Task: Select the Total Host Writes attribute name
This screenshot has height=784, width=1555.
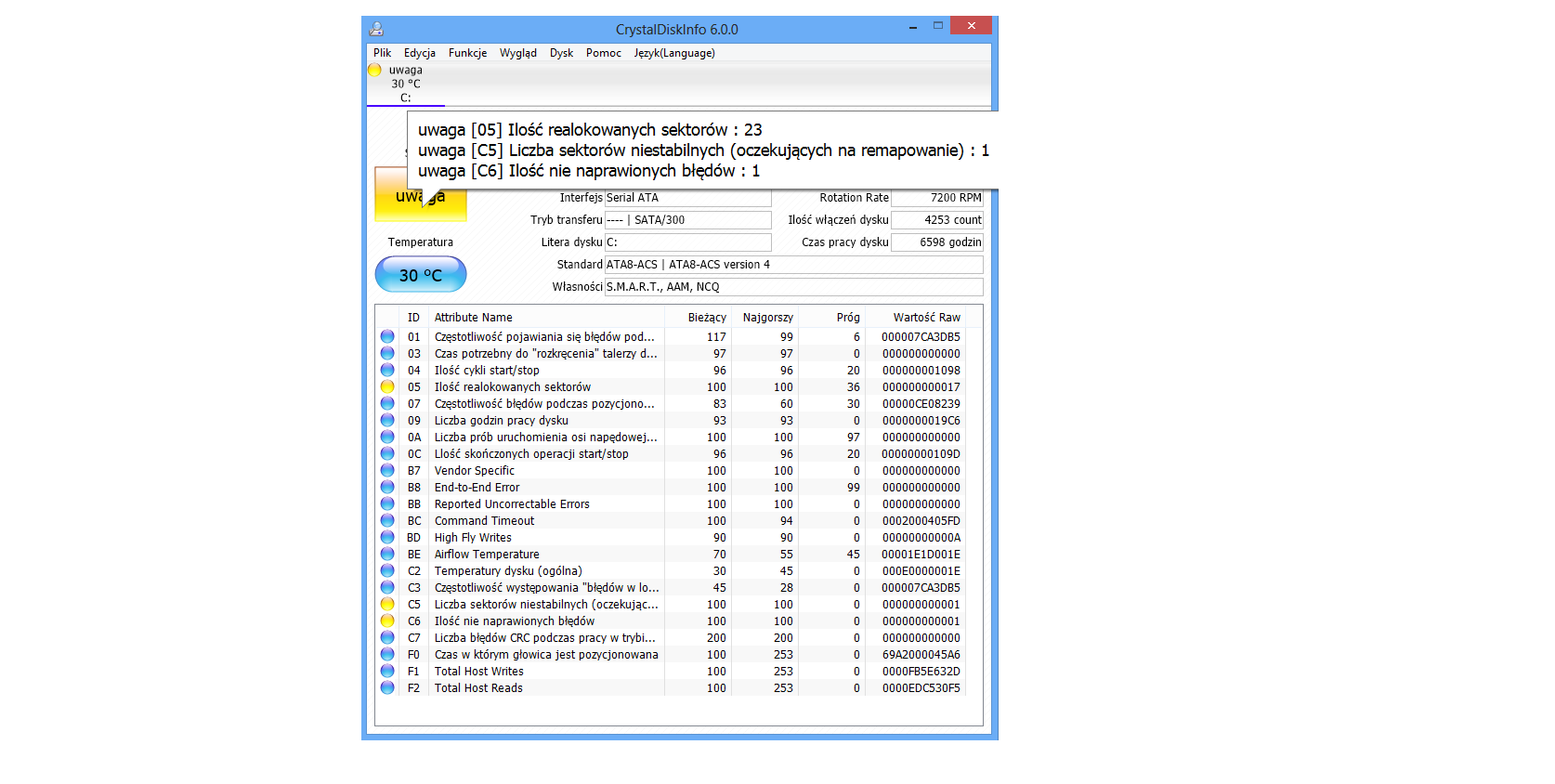Action: 479,672
